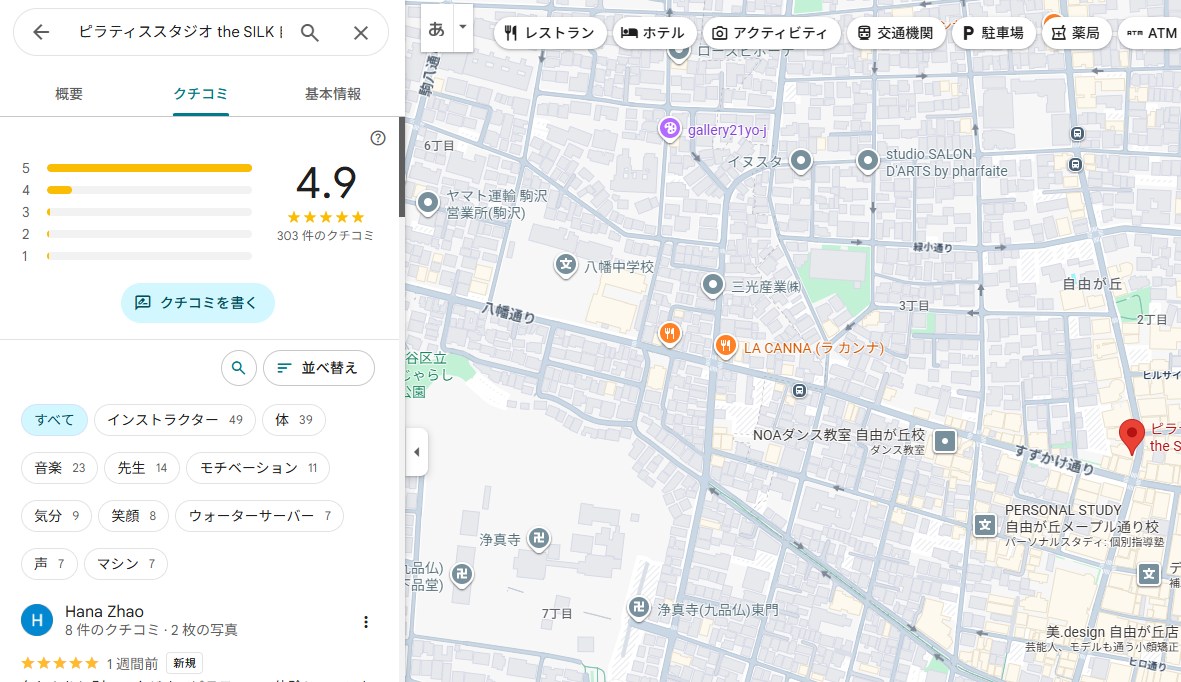Click the gallery21yo-j purple map pin
Viewport: 1181px width, 682px height.
tap(670, 129)
